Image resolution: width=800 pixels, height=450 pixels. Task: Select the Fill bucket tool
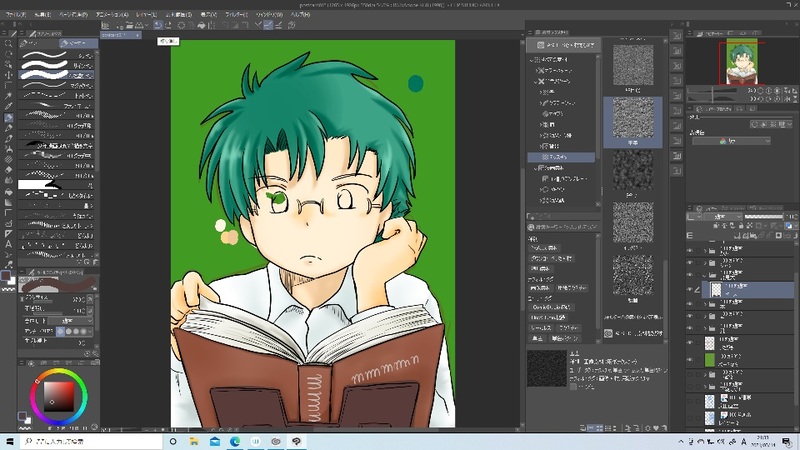(x=8, y=191)
